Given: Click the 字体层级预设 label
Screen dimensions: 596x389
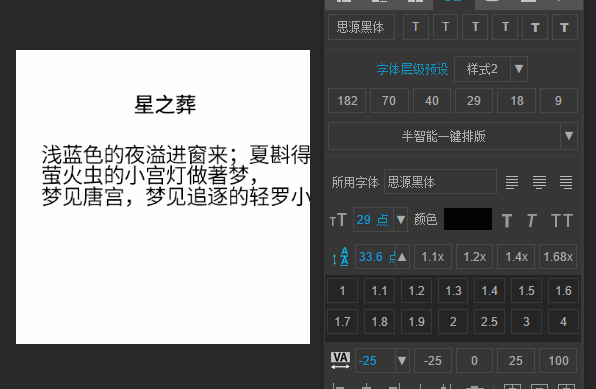Looking at the screenshot, I should [412, 70].
